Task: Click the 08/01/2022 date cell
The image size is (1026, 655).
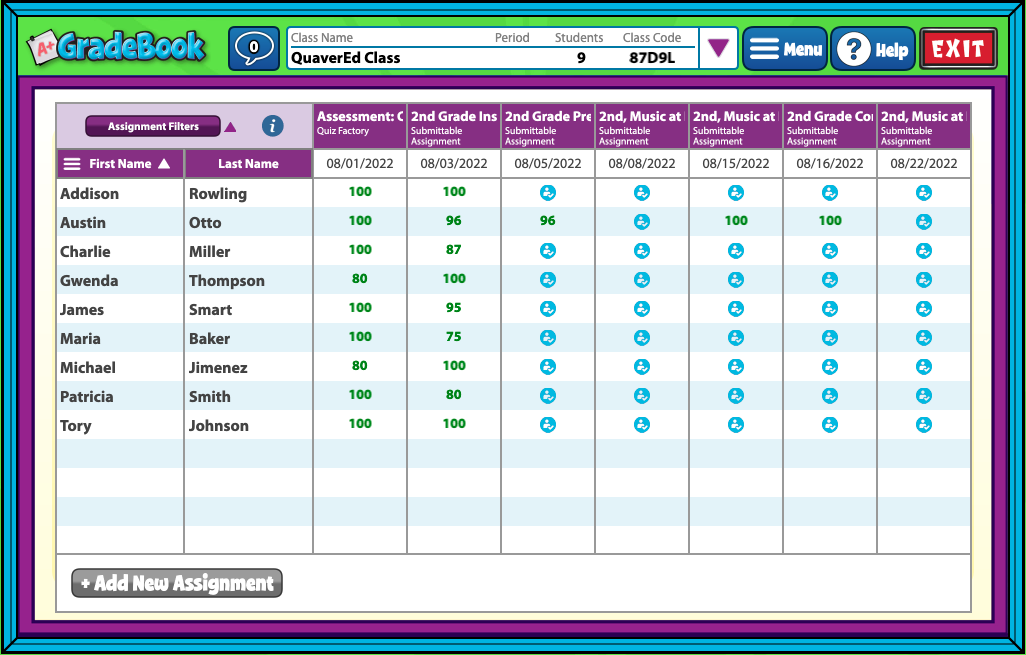Action: click(x=360, y=164)
